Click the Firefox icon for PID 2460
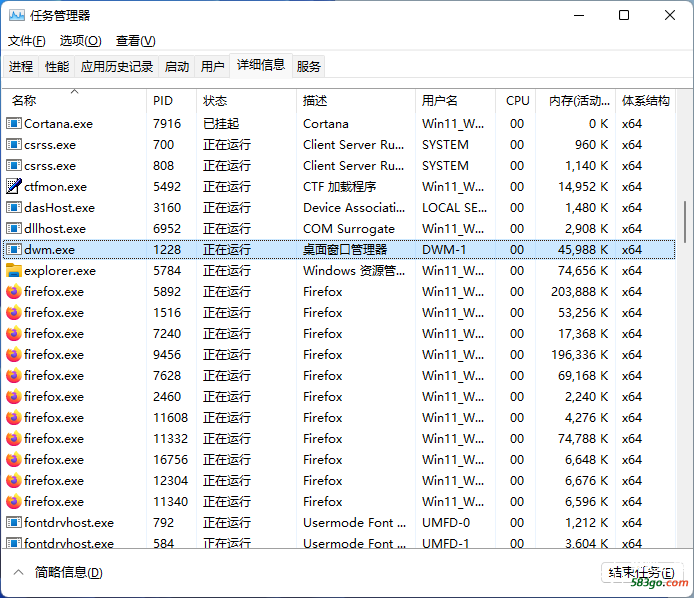The image size is (694, 598). (14, 397)
